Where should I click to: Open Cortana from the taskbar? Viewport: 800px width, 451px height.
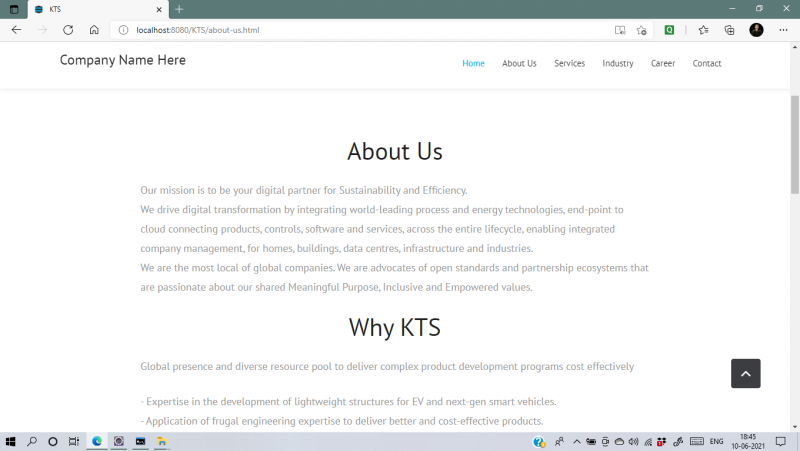pyautogui.click(x=53, y=441)
